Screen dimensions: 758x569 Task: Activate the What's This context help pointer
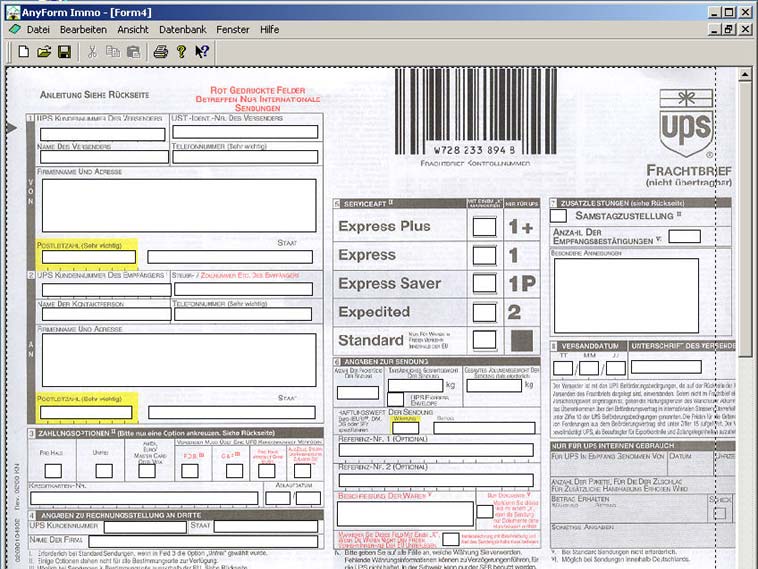coord(202,51)
